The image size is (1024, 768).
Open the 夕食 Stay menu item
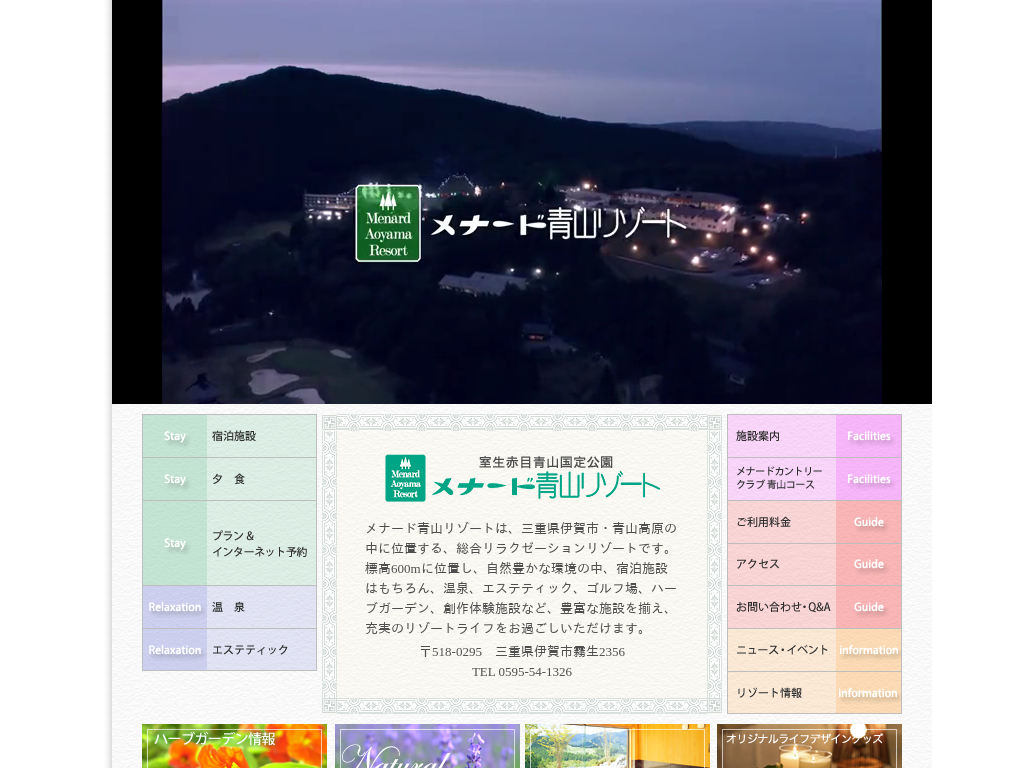point(229,479)
